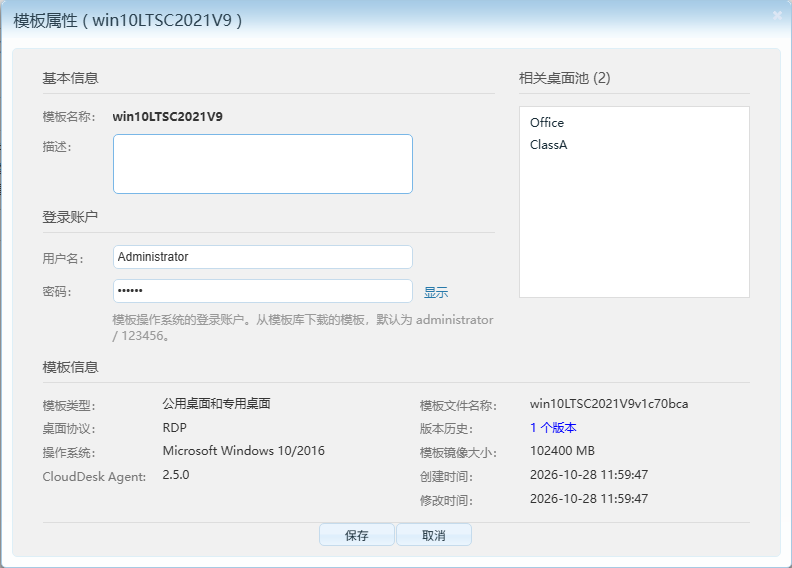Cancel with the 取消 button
The height and width of the screenshot is (568, 792).
(x=434, y=535)
